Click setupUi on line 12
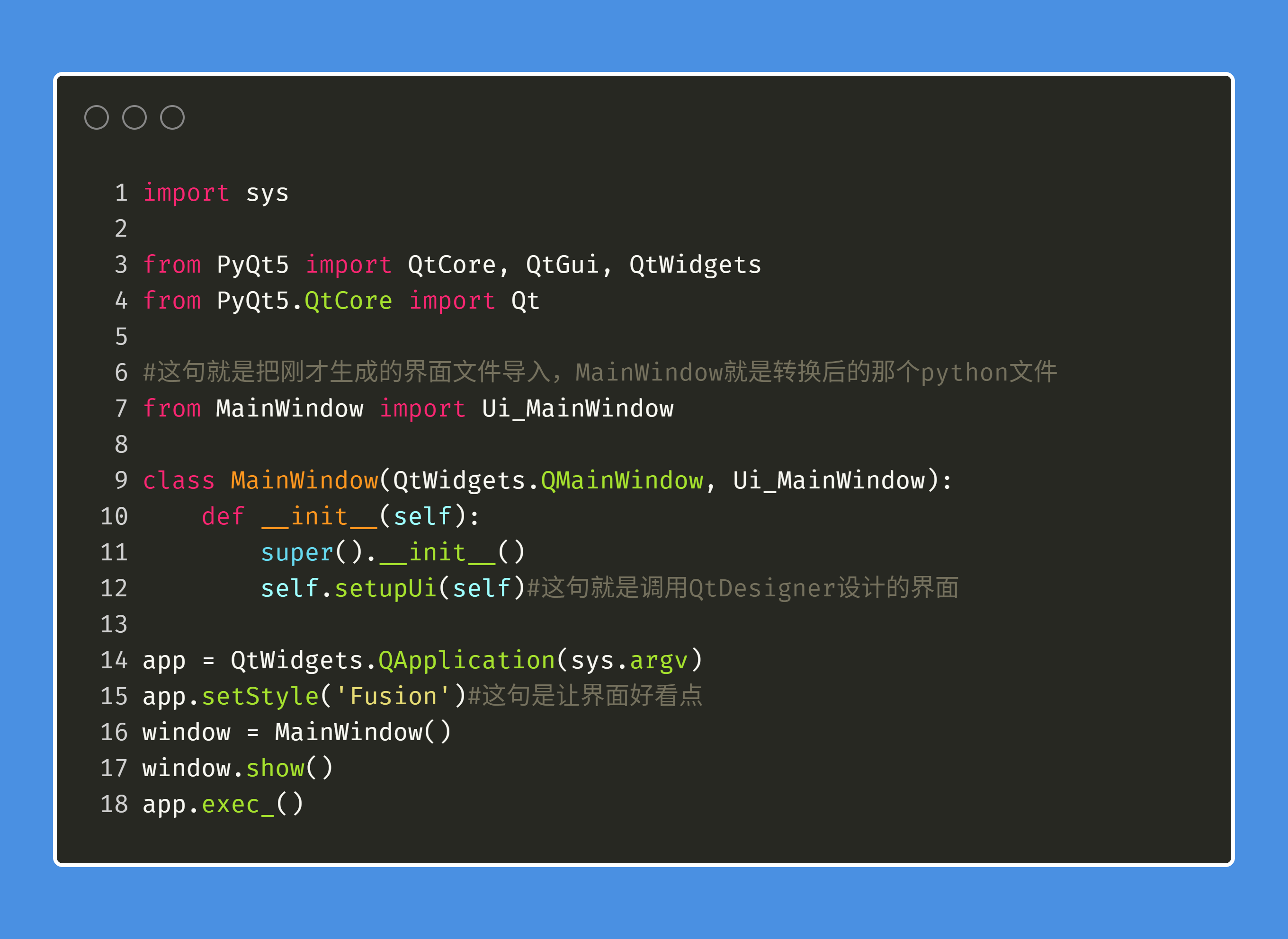The width and height of the screenshot is (1288, 939). click(385, 588)
